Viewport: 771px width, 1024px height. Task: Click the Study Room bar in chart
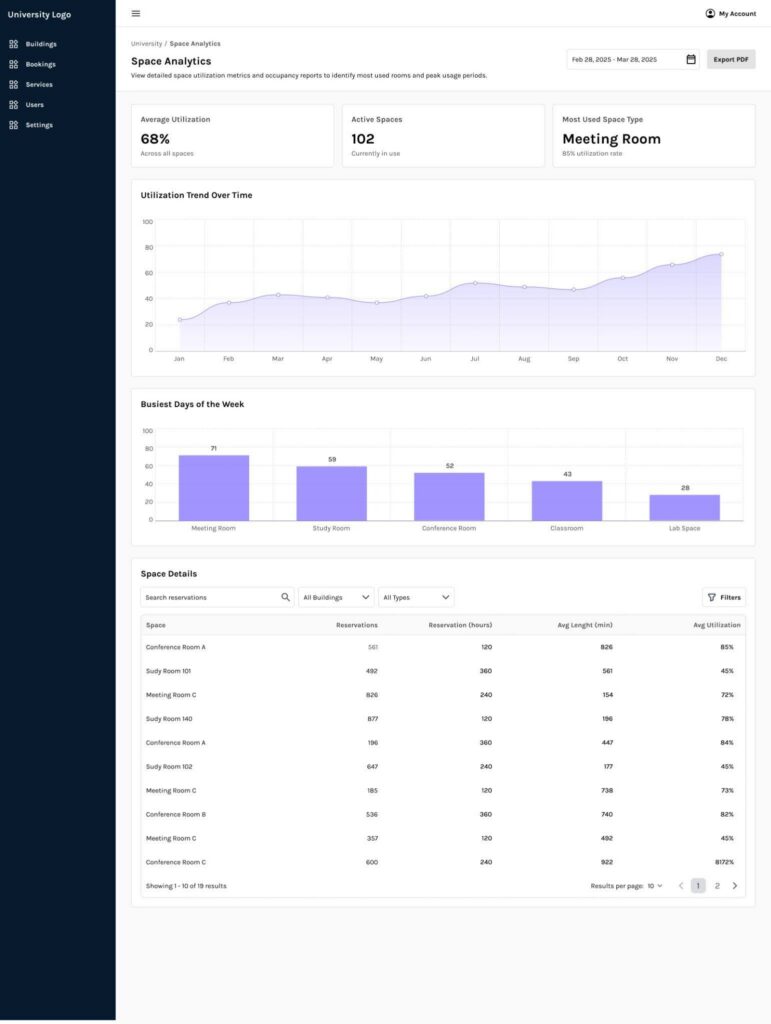pyautogui.click(x=332, y=493)
